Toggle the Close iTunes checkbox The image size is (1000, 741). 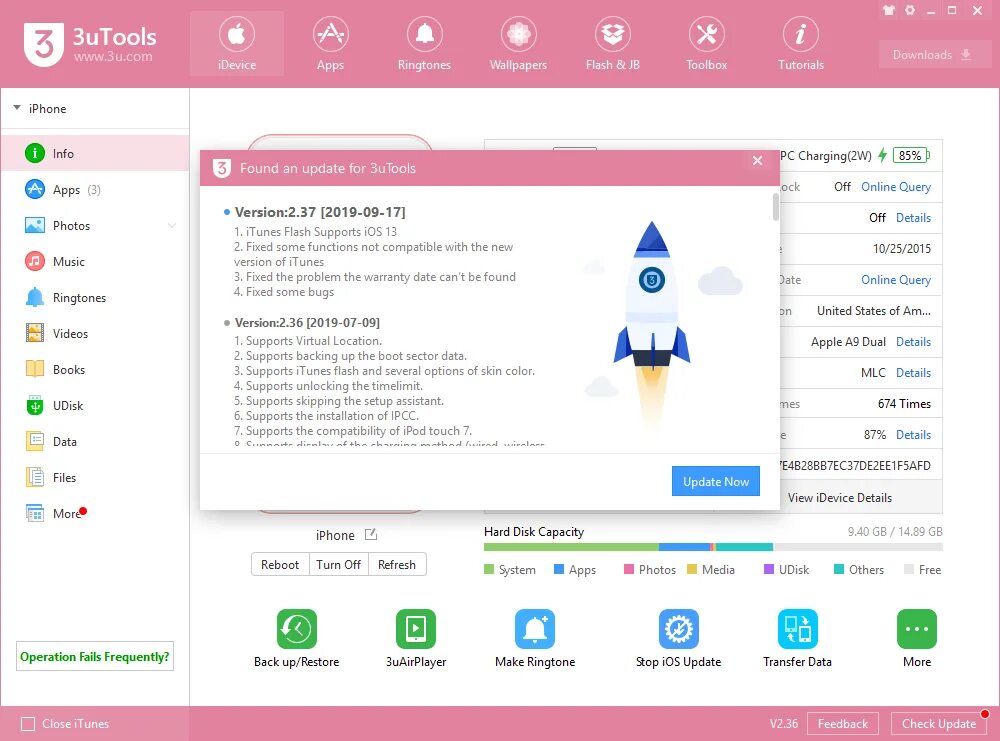[x=28, y=724]
